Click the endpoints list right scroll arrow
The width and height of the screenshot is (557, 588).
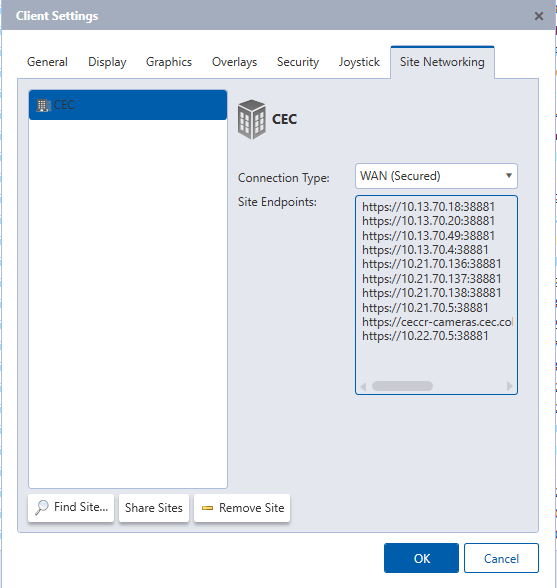point(509,386)
